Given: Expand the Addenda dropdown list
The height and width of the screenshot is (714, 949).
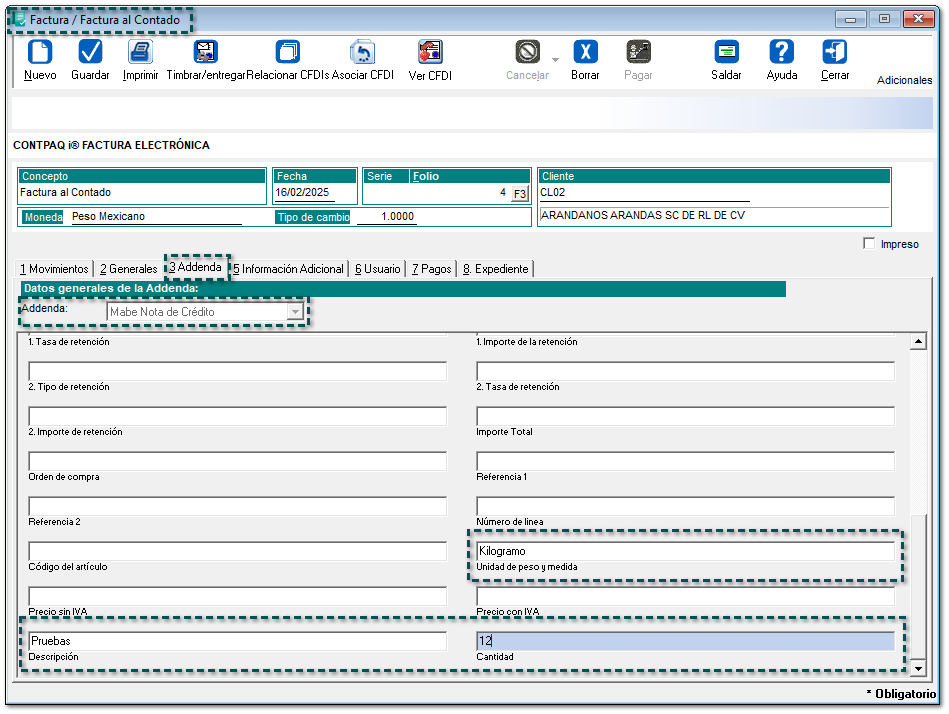Looking at the screenshot, I should click(294, 312).
